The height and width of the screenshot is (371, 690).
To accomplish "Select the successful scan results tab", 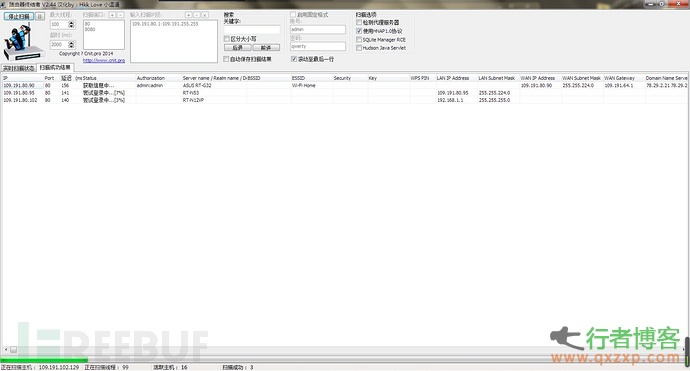I will coord(55,67).
